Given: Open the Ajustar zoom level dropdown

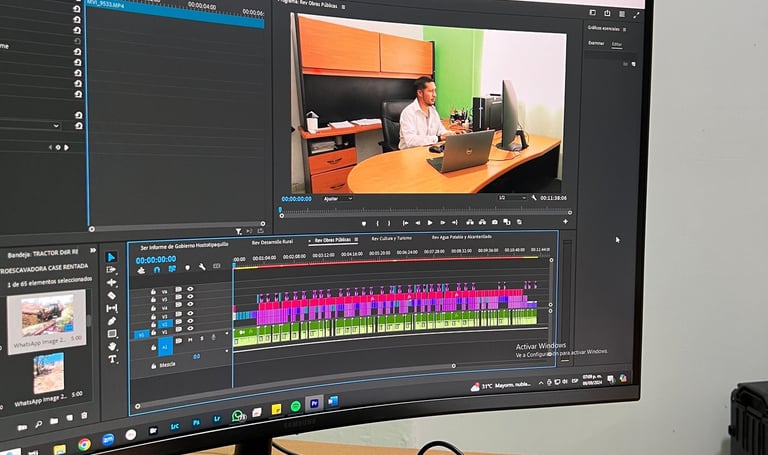Looking at the screenshot, I should click(337, 199).
